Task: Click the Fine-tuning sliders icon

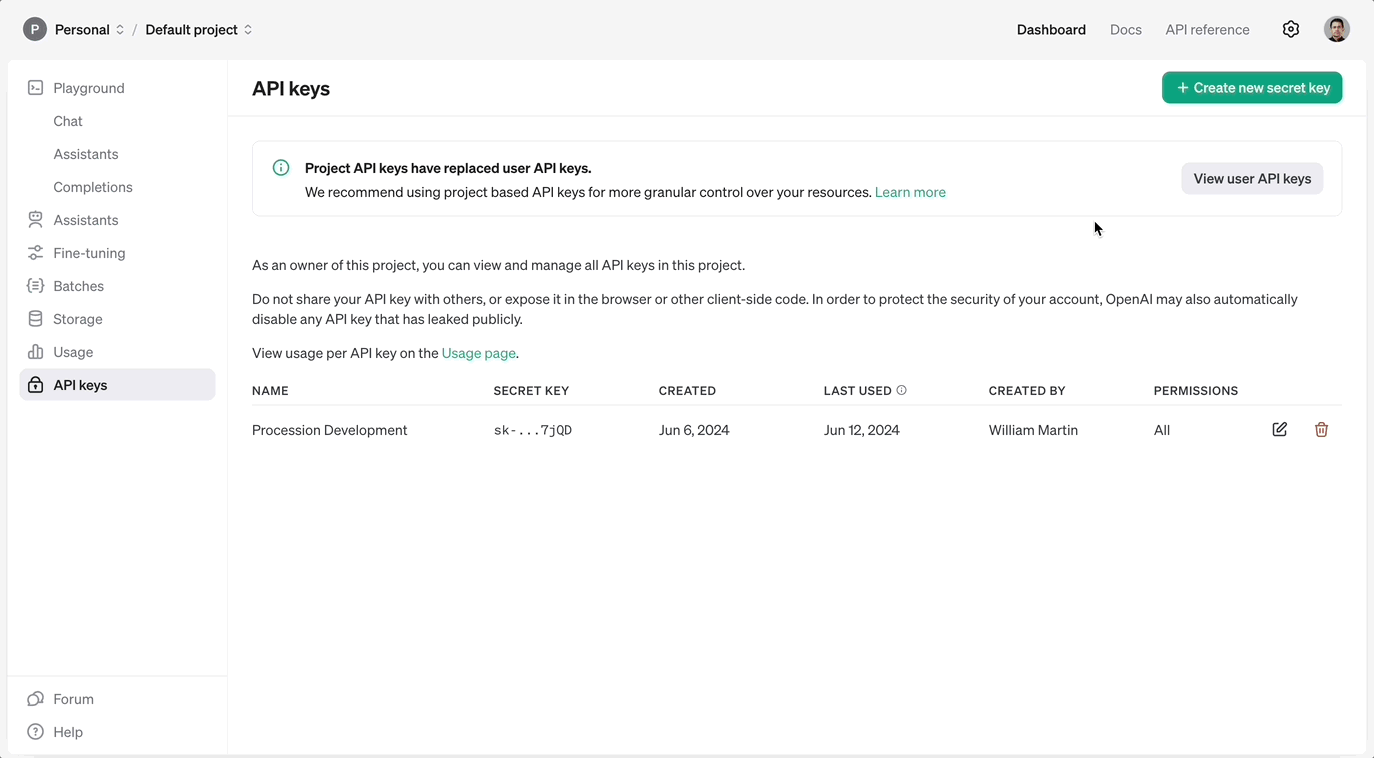Action: [35, 253]
